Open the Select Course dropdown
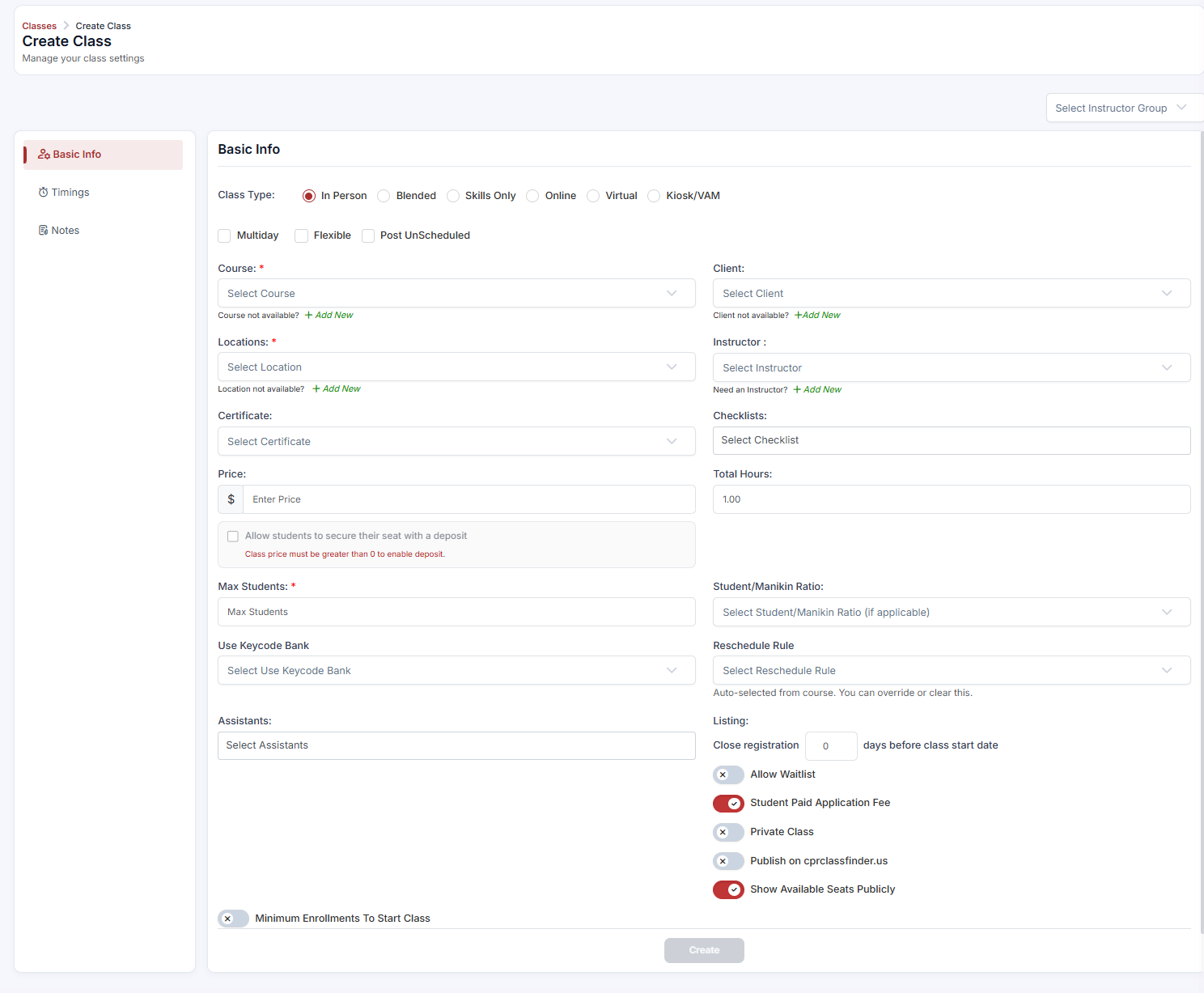This screenshot has width=1204, height=993. (x=456, y=293)
